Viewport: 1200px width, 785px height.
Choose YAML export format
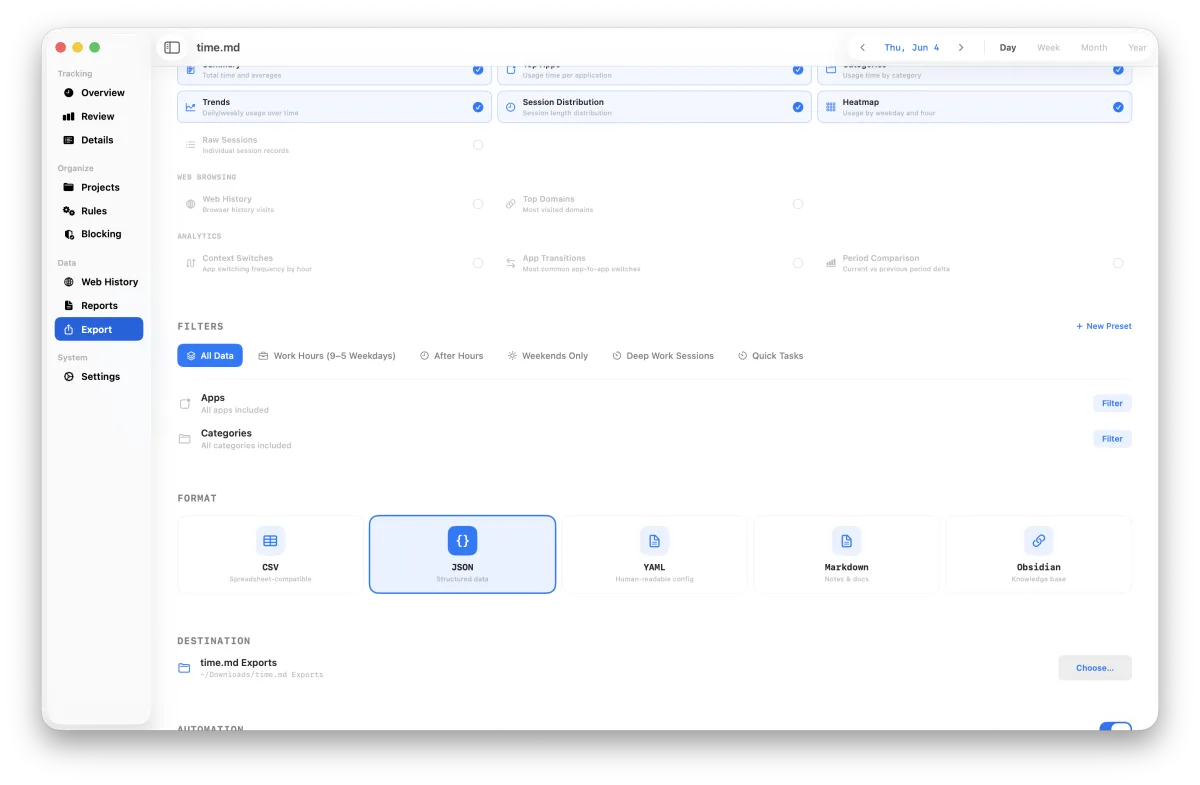[x=654, y=554]
